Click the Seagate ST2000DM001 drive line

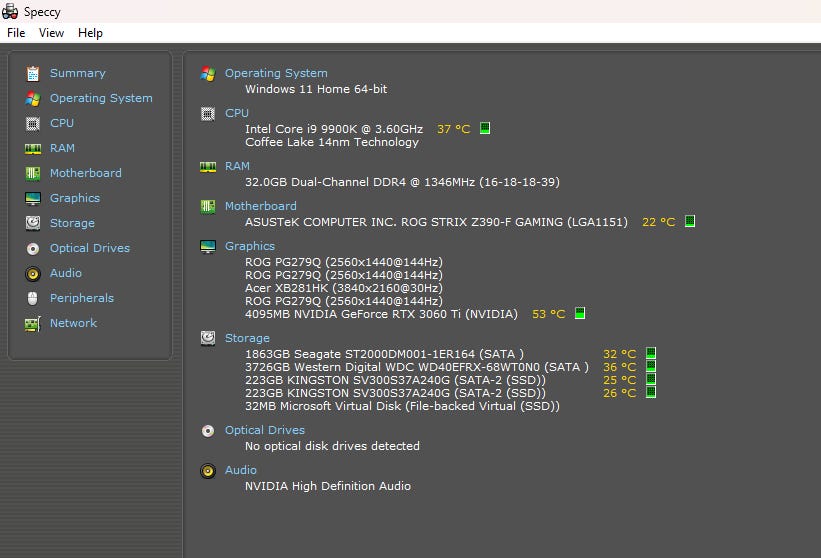384,354
